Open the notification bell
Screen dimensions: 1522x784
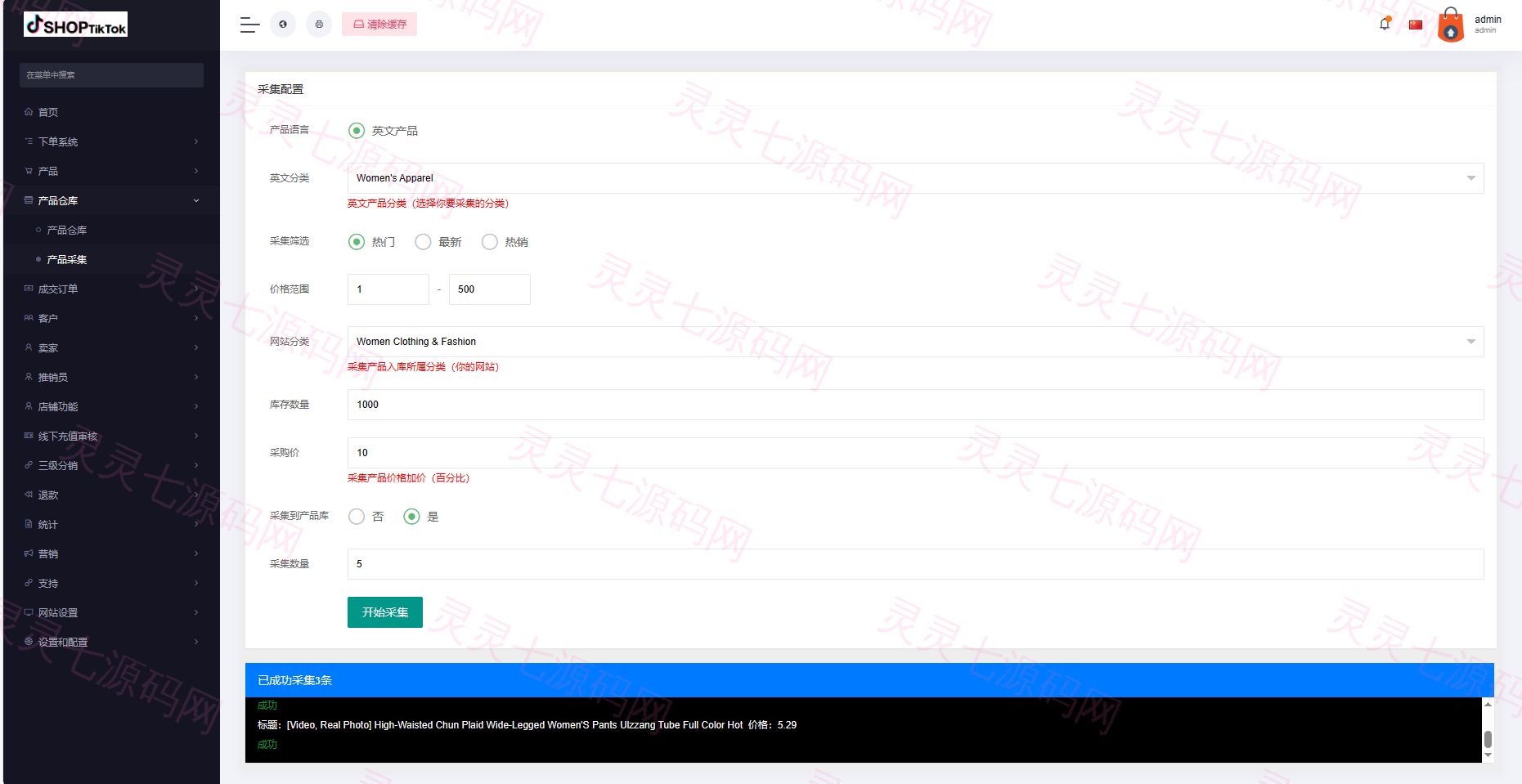click(x=1385, y=24)
